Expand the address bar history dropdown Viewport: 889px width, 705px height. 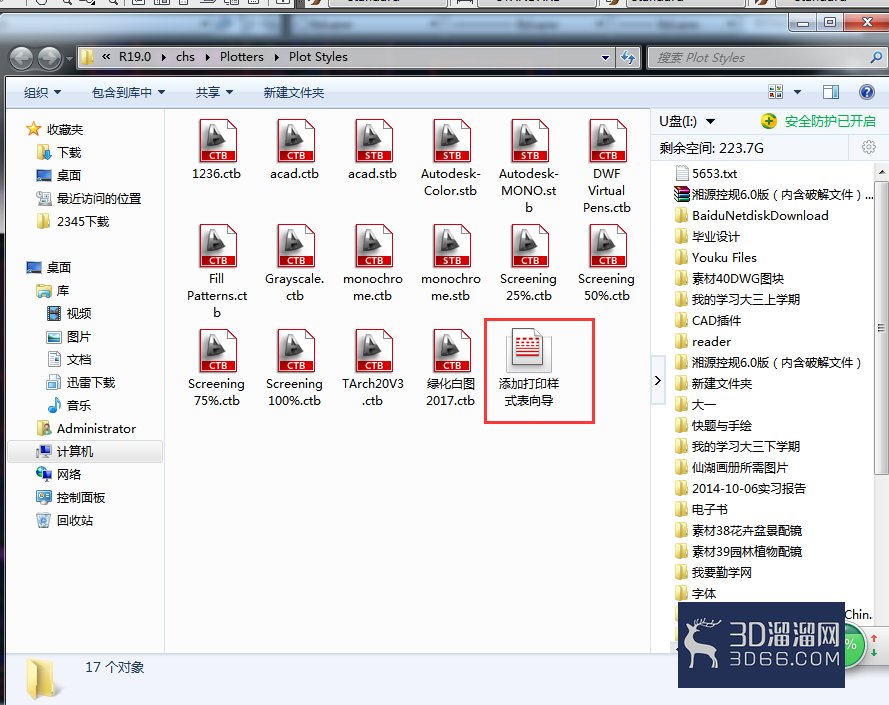click(606, 57)
